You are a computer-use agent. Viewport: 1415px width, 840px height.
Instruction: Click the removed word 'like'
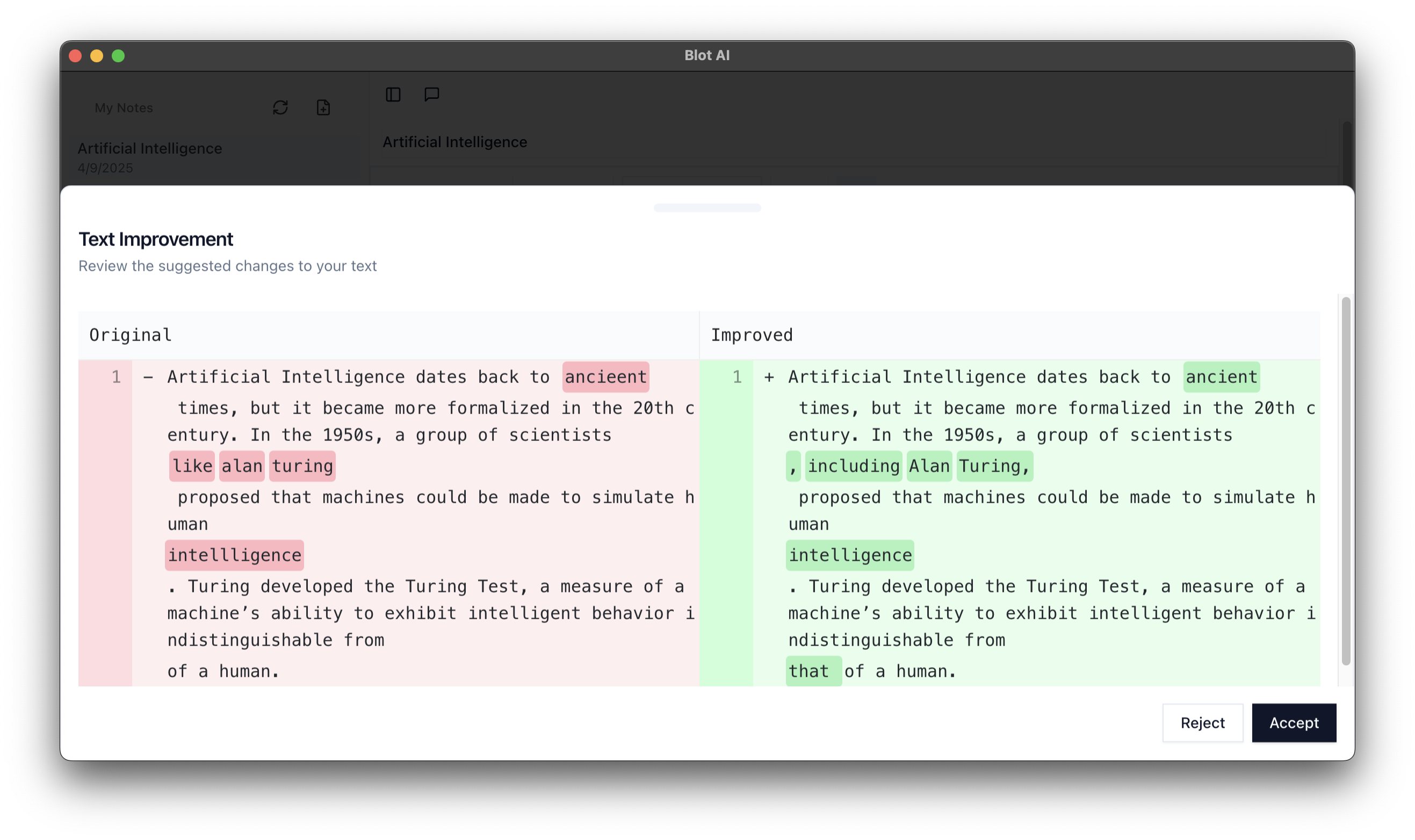coord(192,466)
